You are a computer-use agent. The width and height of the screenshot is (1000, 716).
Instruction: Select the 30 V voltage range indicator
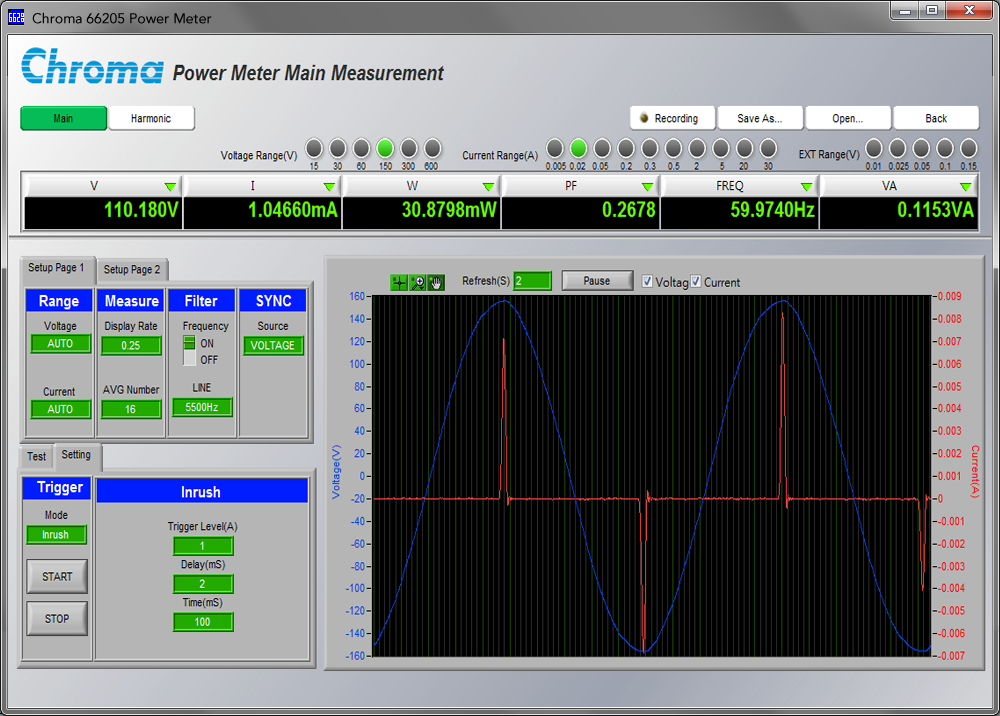click(x=337, y=149)
